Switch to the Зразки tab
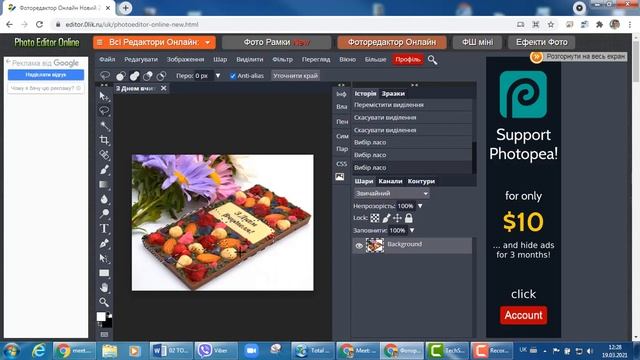 point(393,93)
